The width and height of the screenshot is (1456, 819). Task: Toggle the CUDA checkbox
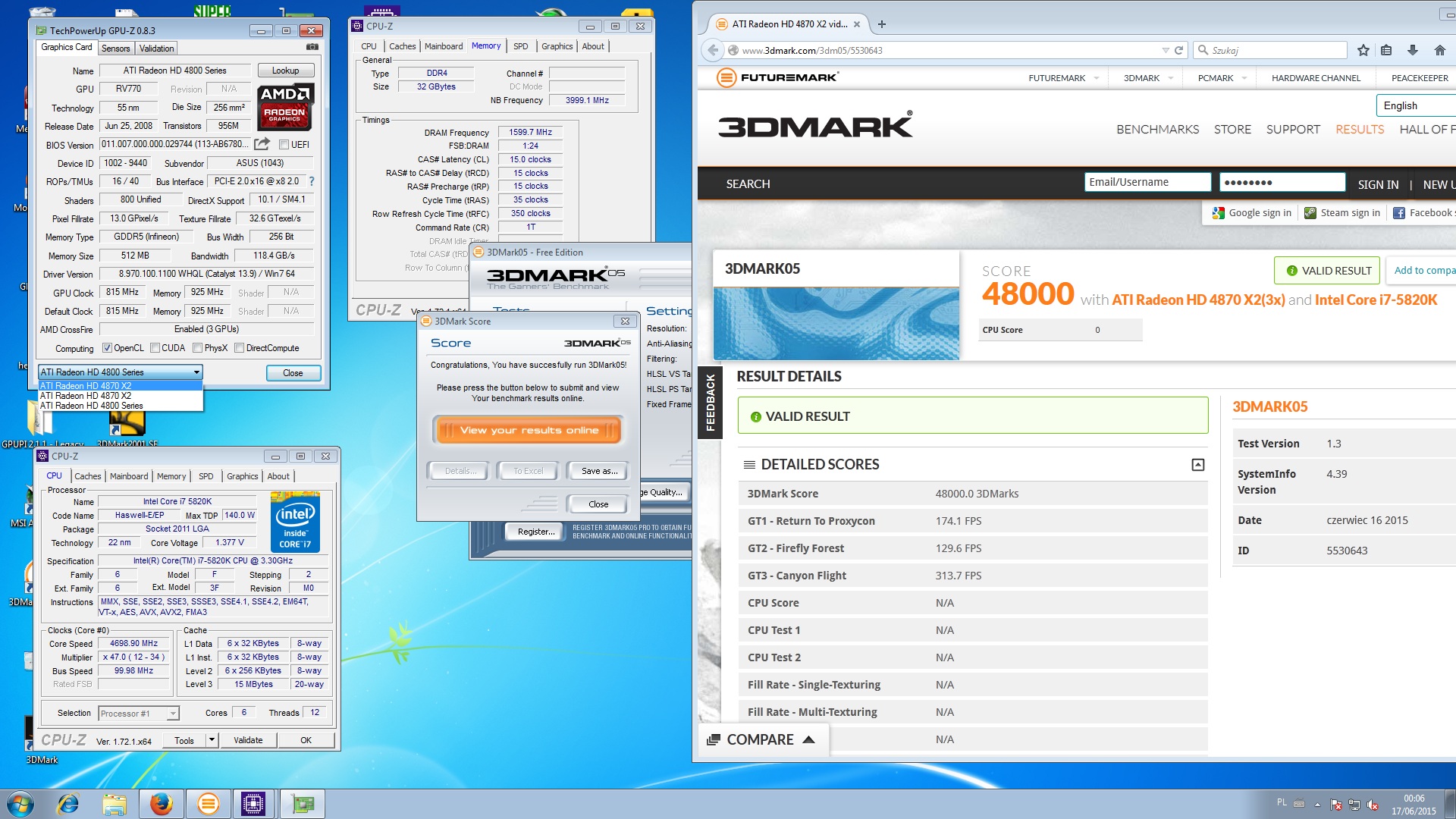coord(155,348)
